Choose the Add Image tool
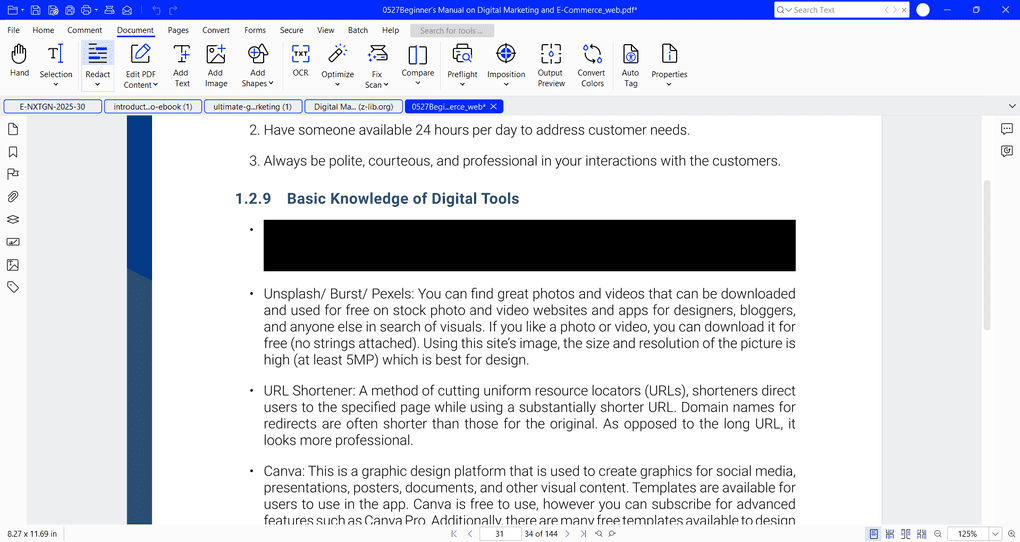The height and width of the screenshot is (542, 1020). click(x=215, y=65)
